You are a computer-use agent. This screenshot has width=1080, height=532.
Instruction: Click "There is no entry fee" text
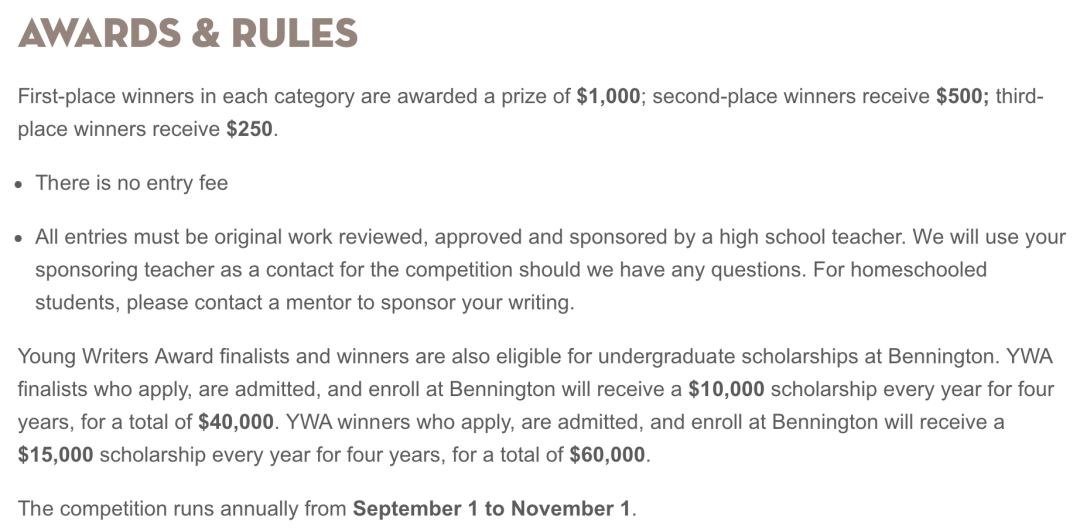click(x=131, y=183)
